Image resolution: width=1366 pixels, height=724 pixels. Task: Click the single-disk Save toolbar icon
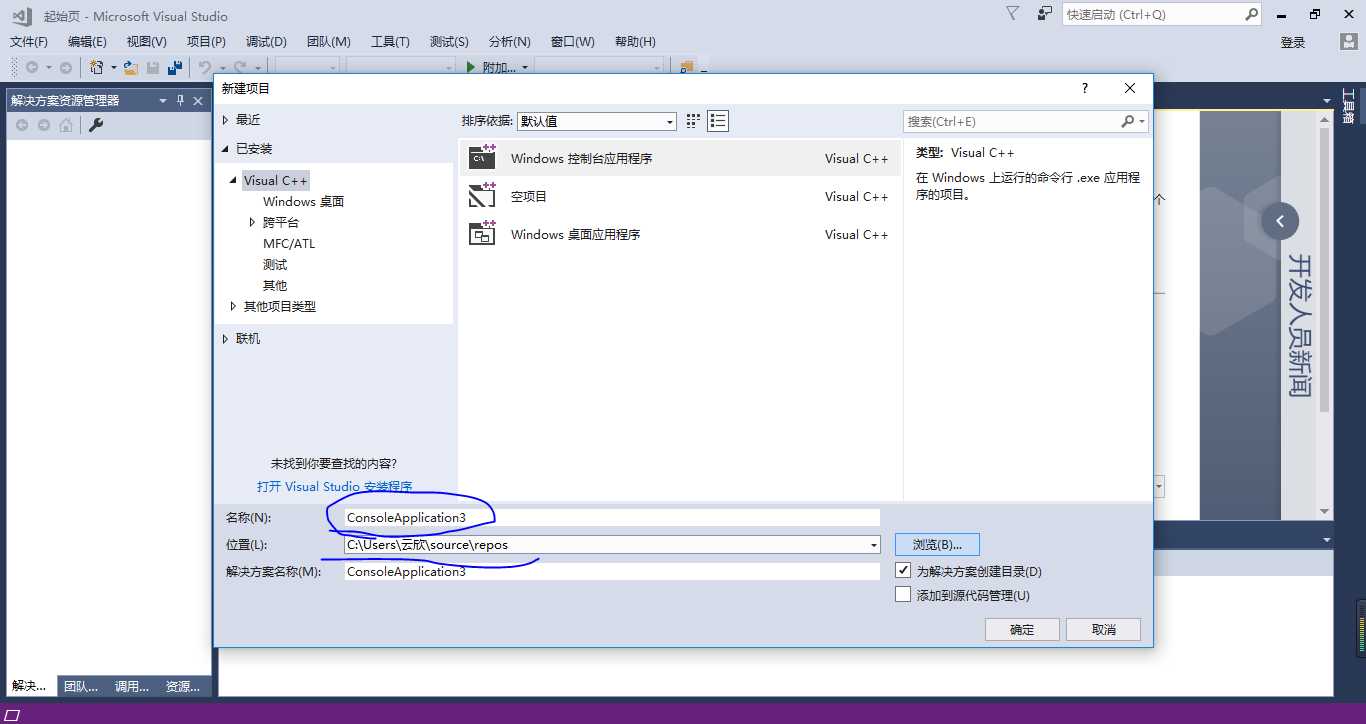(153, 68)
